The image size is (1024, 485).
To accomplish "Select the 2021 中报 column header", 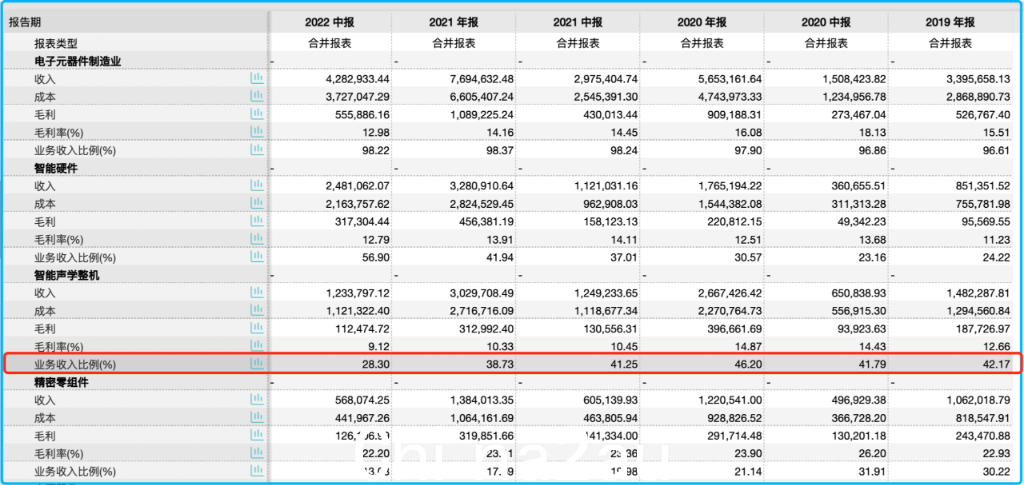I will click(x=577, y=23).
